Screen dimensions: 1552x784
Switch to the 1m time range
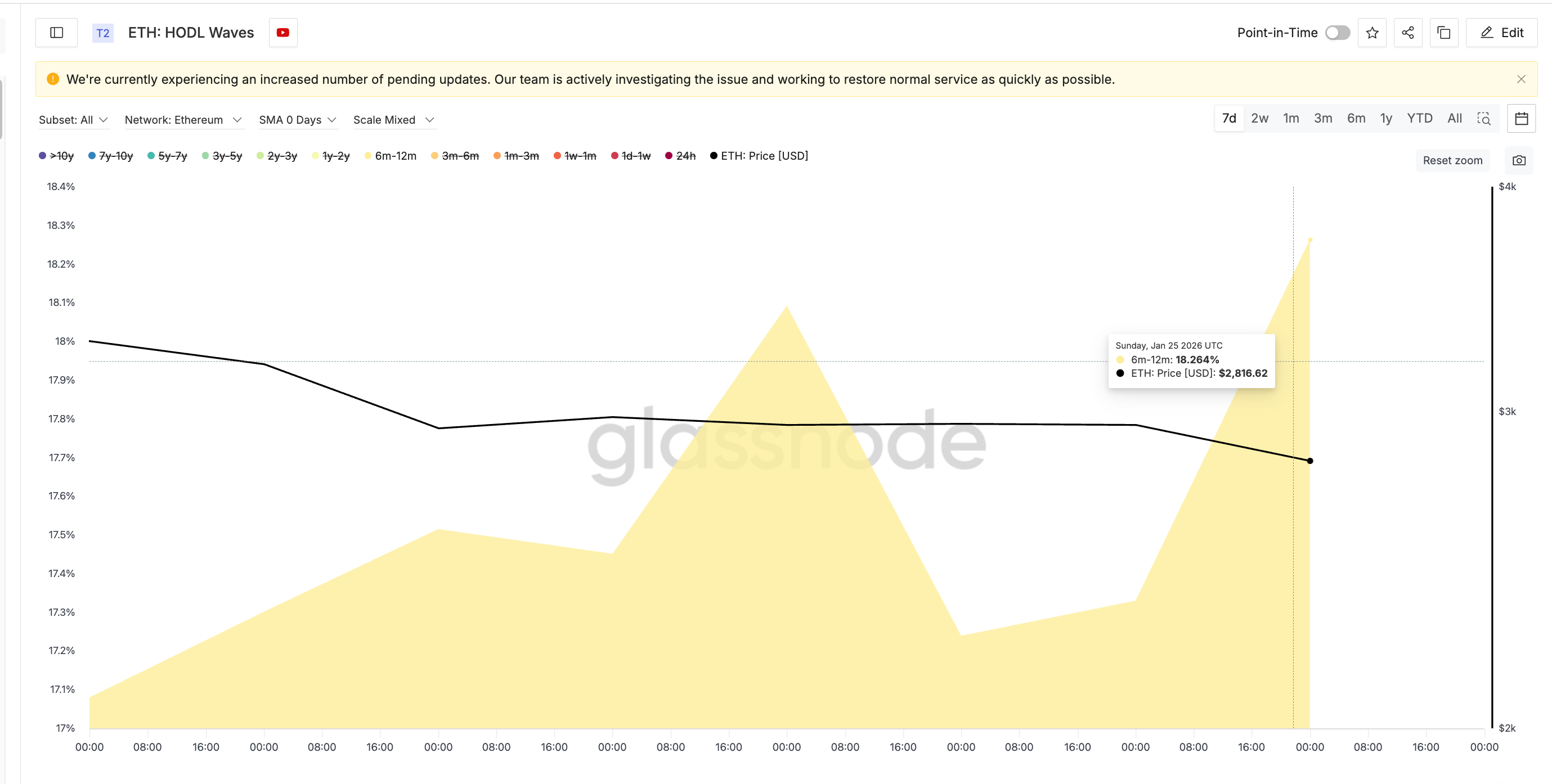(1290, 119)
